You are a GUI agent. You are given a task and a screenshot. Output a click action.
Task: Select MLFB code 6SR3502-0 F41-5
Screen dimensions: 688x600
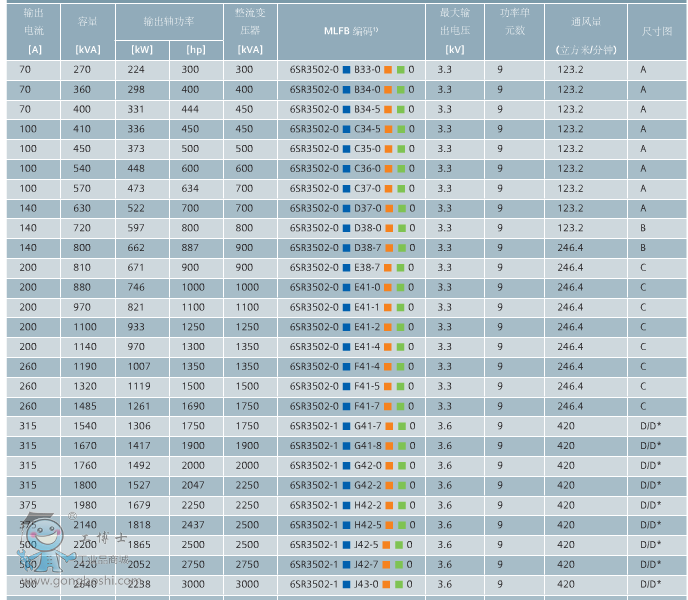[352, 386]
